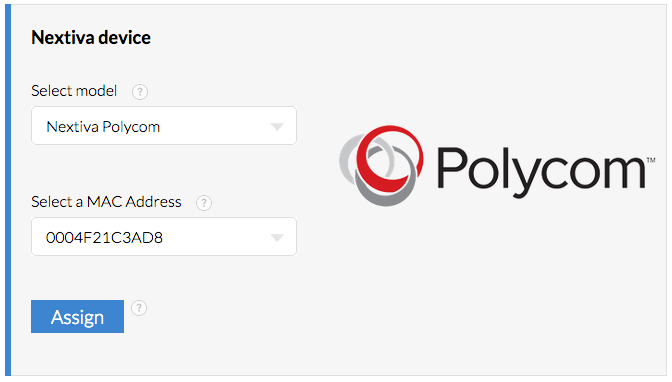The height and width of the screenshot is (382, 672).
Task: Open help tooltip for Select a MAC Address
Action: tap(204, 202)
